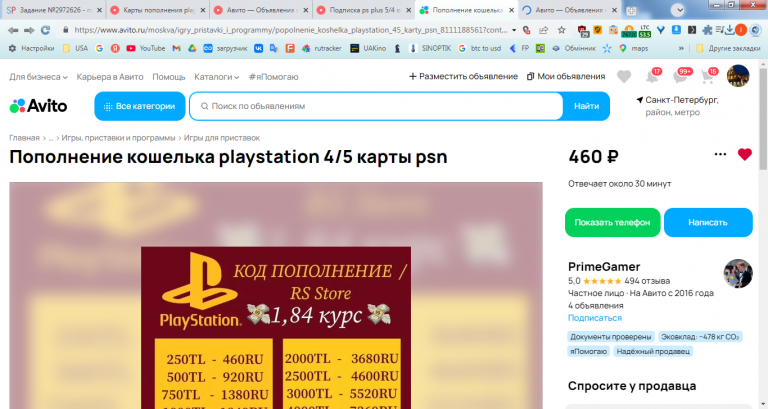768x409 pixels.
Task: Click the share page icon in address bar
Action: point(544,30)
